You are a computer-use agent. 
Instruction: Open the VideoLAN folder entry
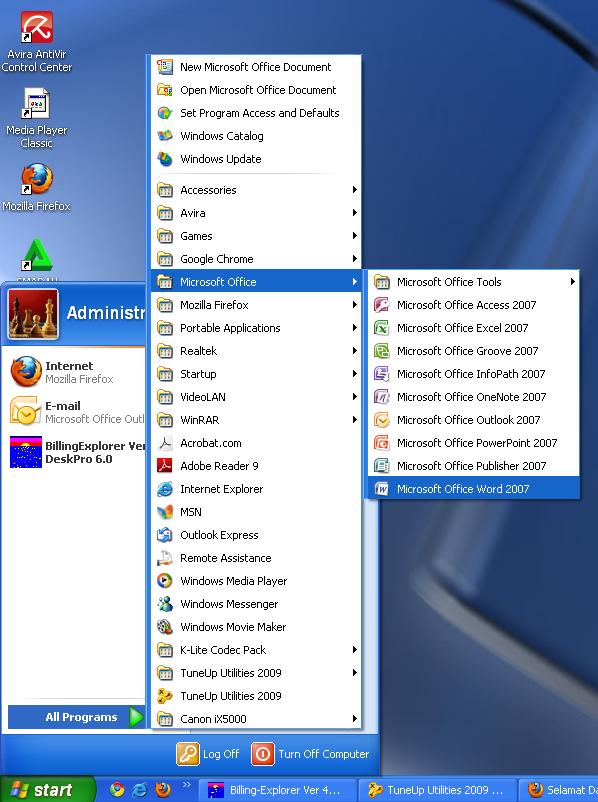(x=256, y=397)
